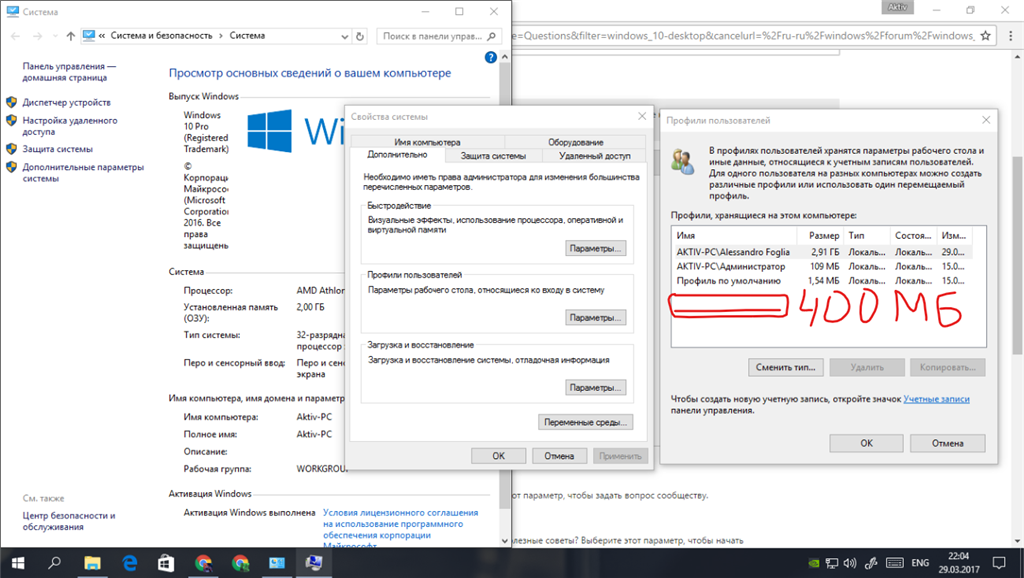Click the Система и безопасность breadcrumb

(x=161, y=36)
